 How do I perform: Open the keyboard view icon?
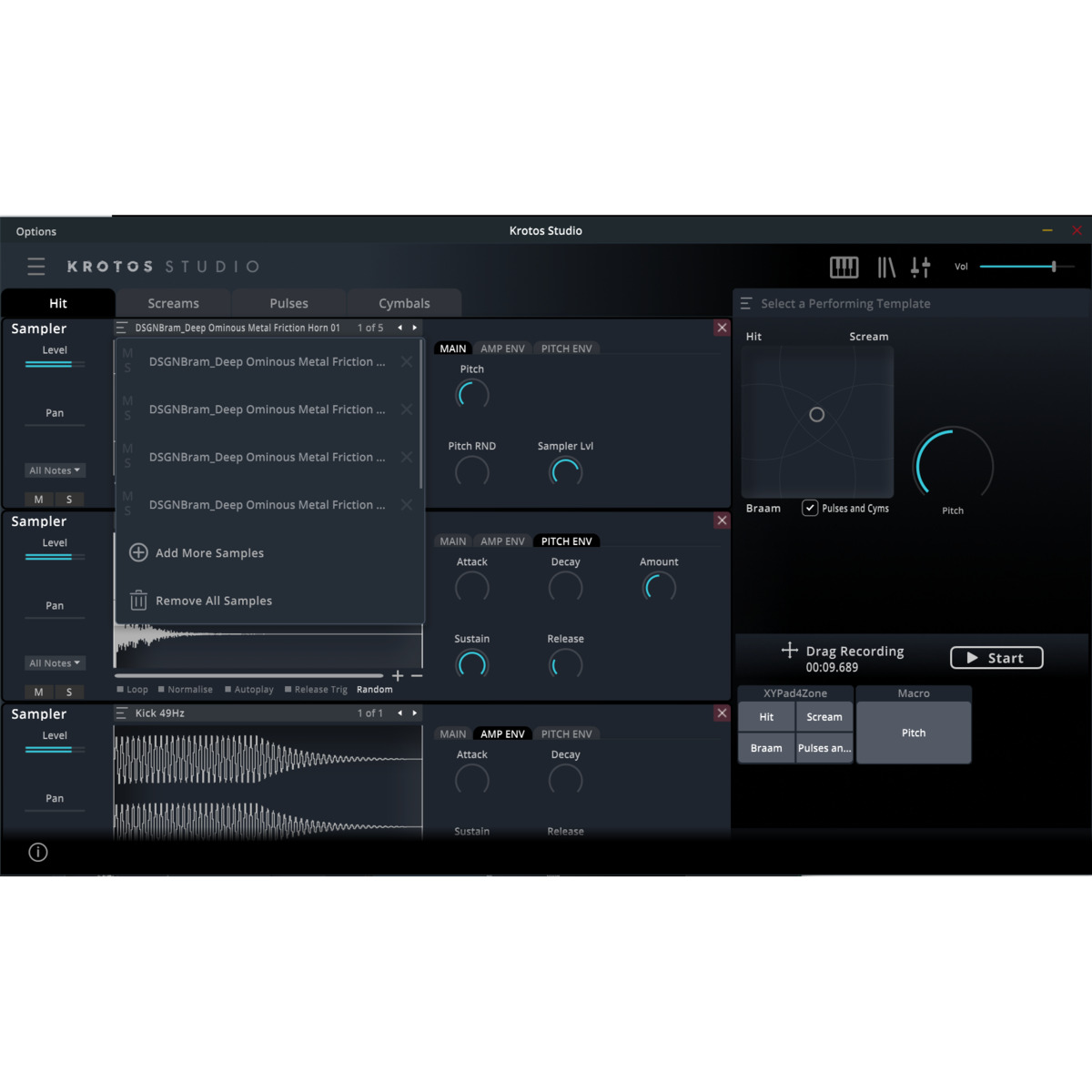click(x=844, y=267)
